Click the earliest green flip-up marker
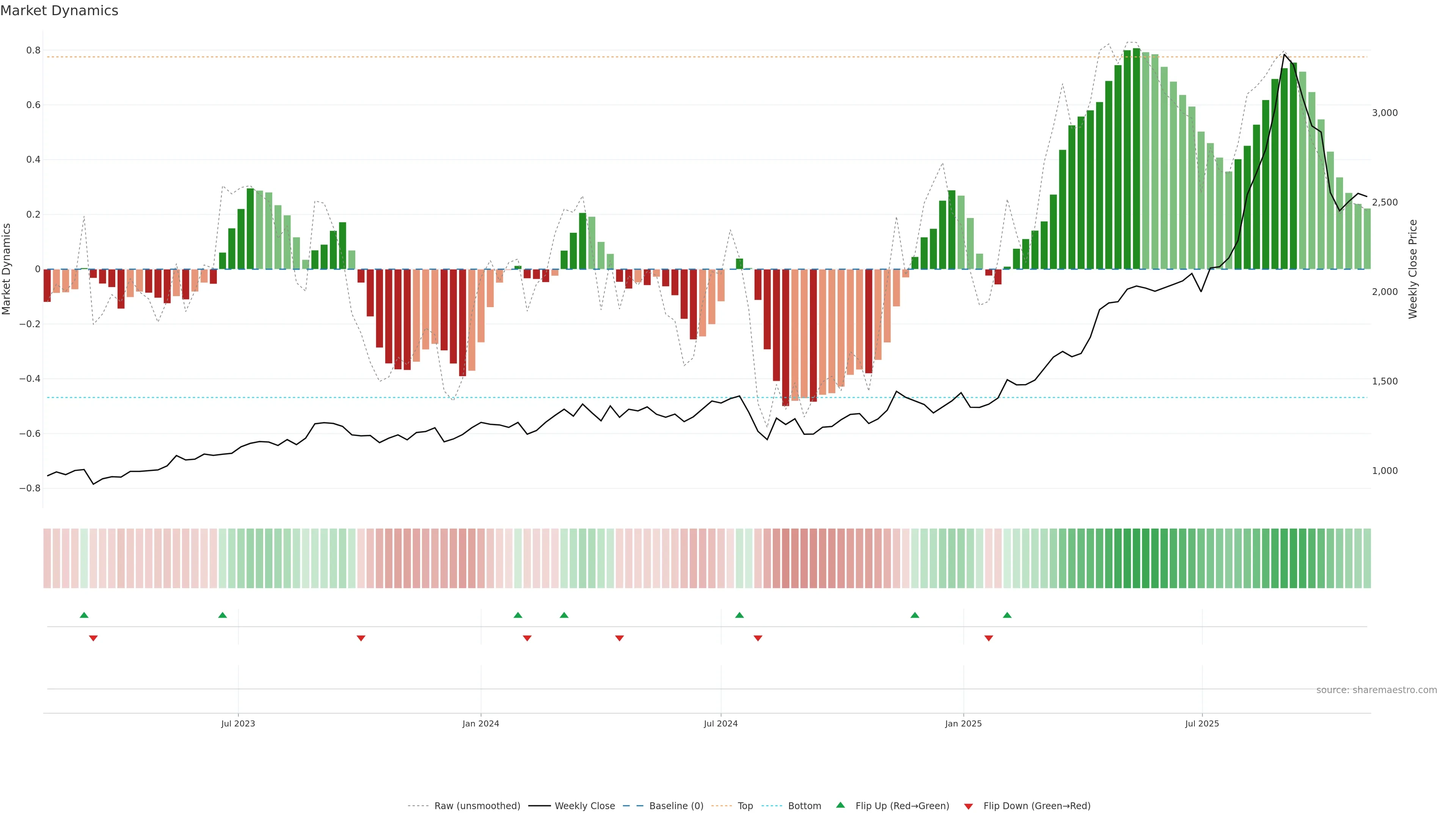The height and width of the screenshot is (819, 1456). tap(84, 615)
